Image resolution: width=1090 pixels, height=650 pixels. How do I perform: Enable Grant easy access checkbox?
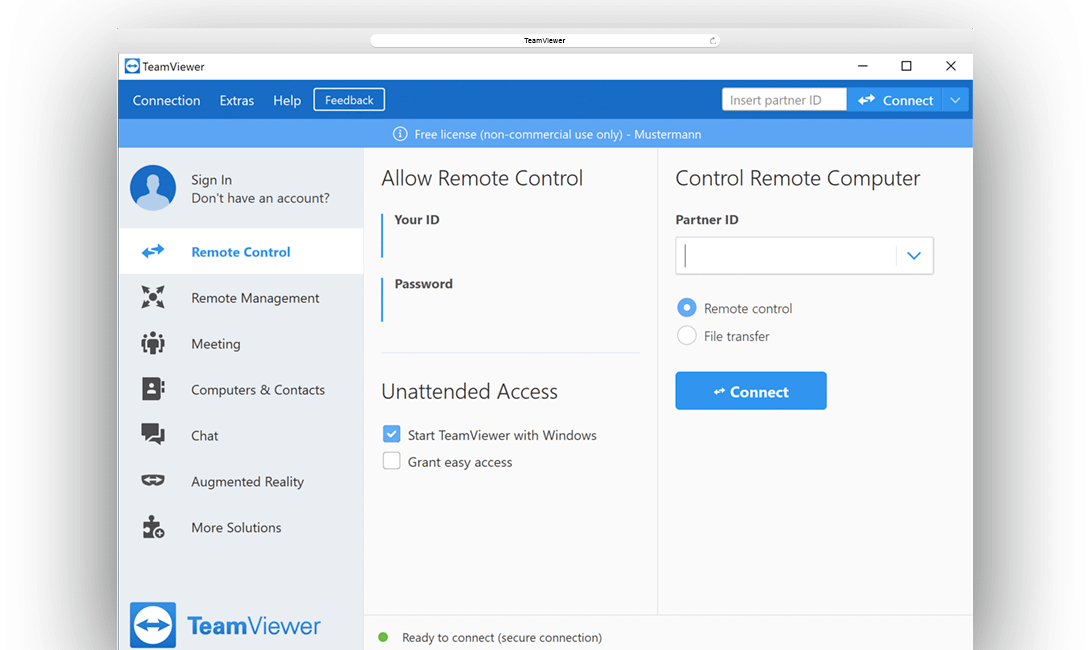click(391, 462)
